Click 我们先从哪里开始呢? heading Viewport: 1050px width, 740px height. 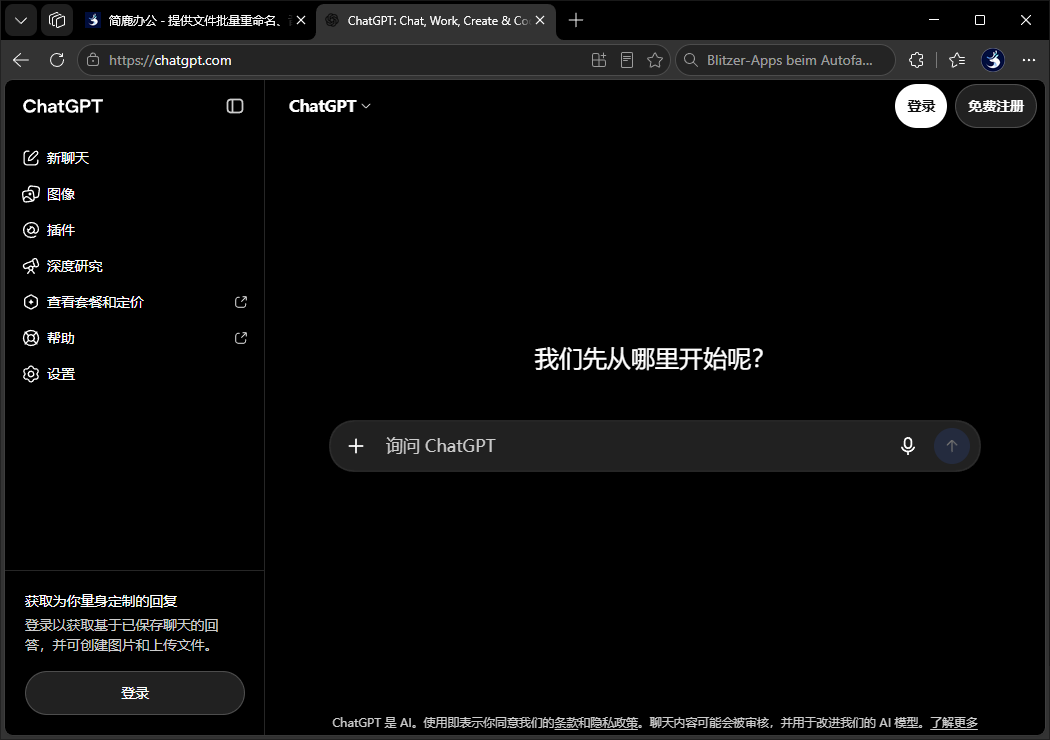tap(648, 359)
